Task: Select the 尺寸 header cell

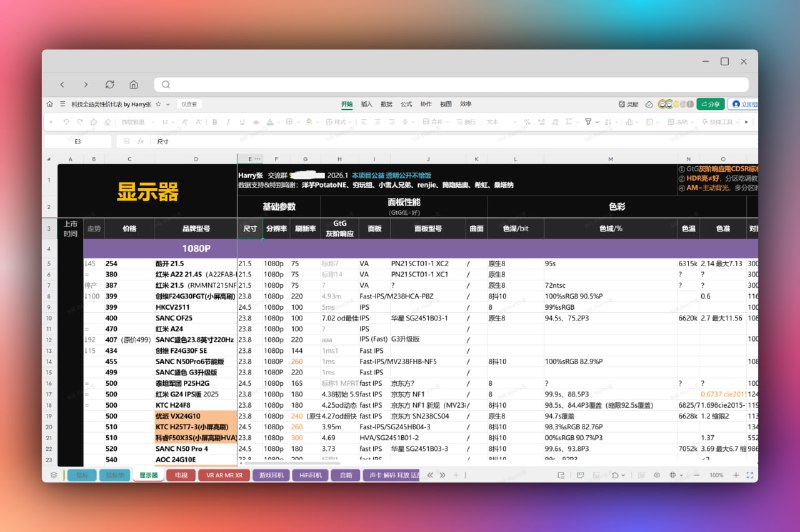Action: pyautogui.click(x=250, y=229)
